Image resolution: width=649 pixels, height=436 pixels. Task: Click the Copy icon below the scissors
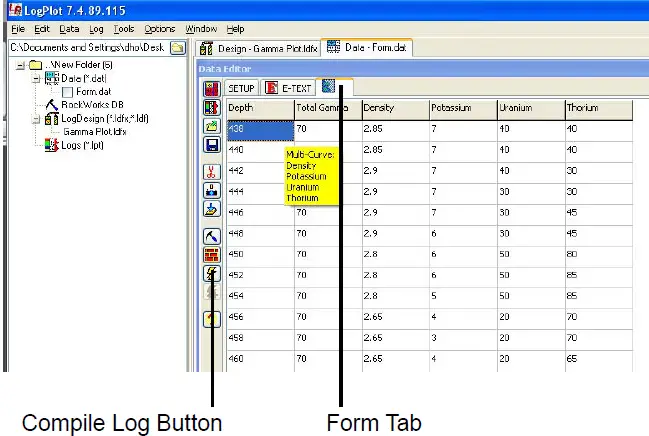point(212,190)
